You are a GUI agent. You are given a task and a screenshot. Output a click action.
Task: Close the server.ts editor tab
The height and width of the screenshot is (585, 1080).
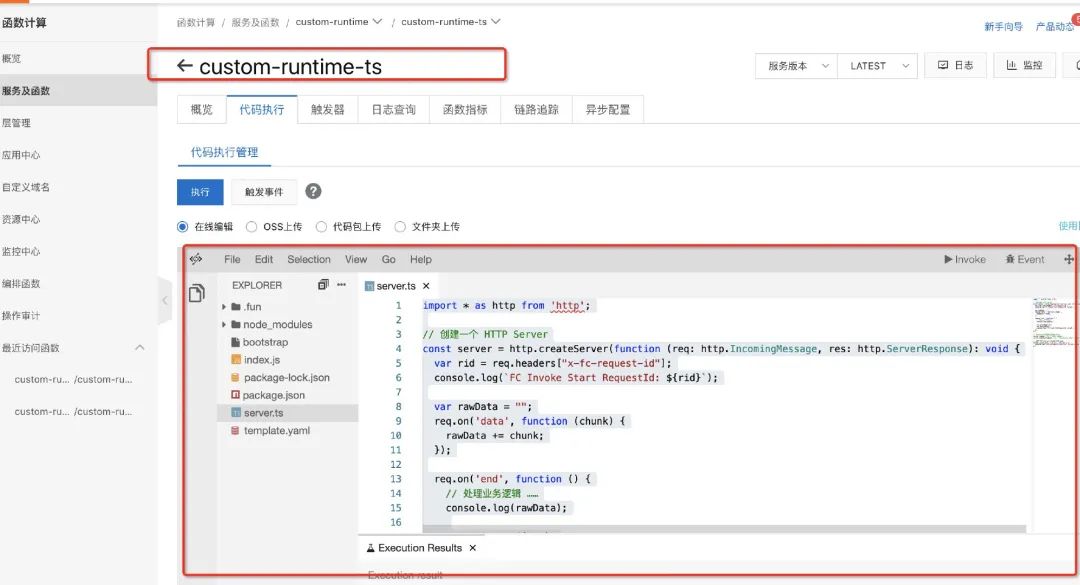tap(426, 286)
